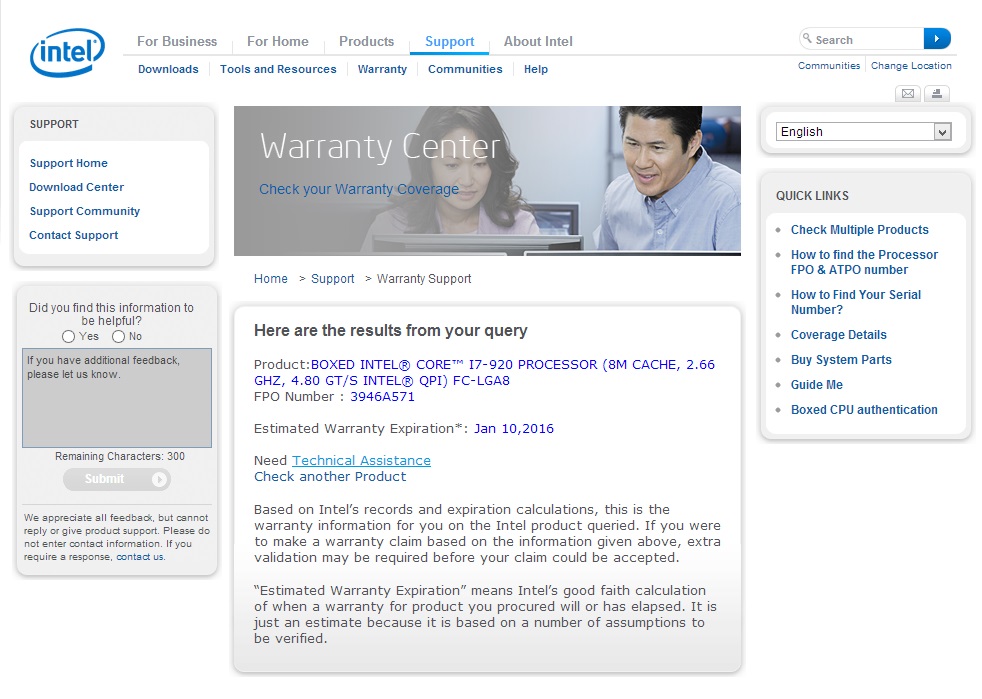Image resolution: width=982 pixels, height=699 pixels.
Task: Click the Warranty Center banner image
Action: [487, 181]
